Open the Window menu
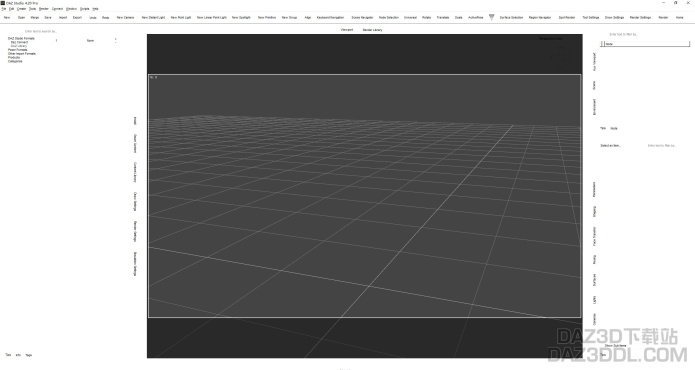Image resolution: width=695 pixels, height=370 pixels. click(71, 9)
